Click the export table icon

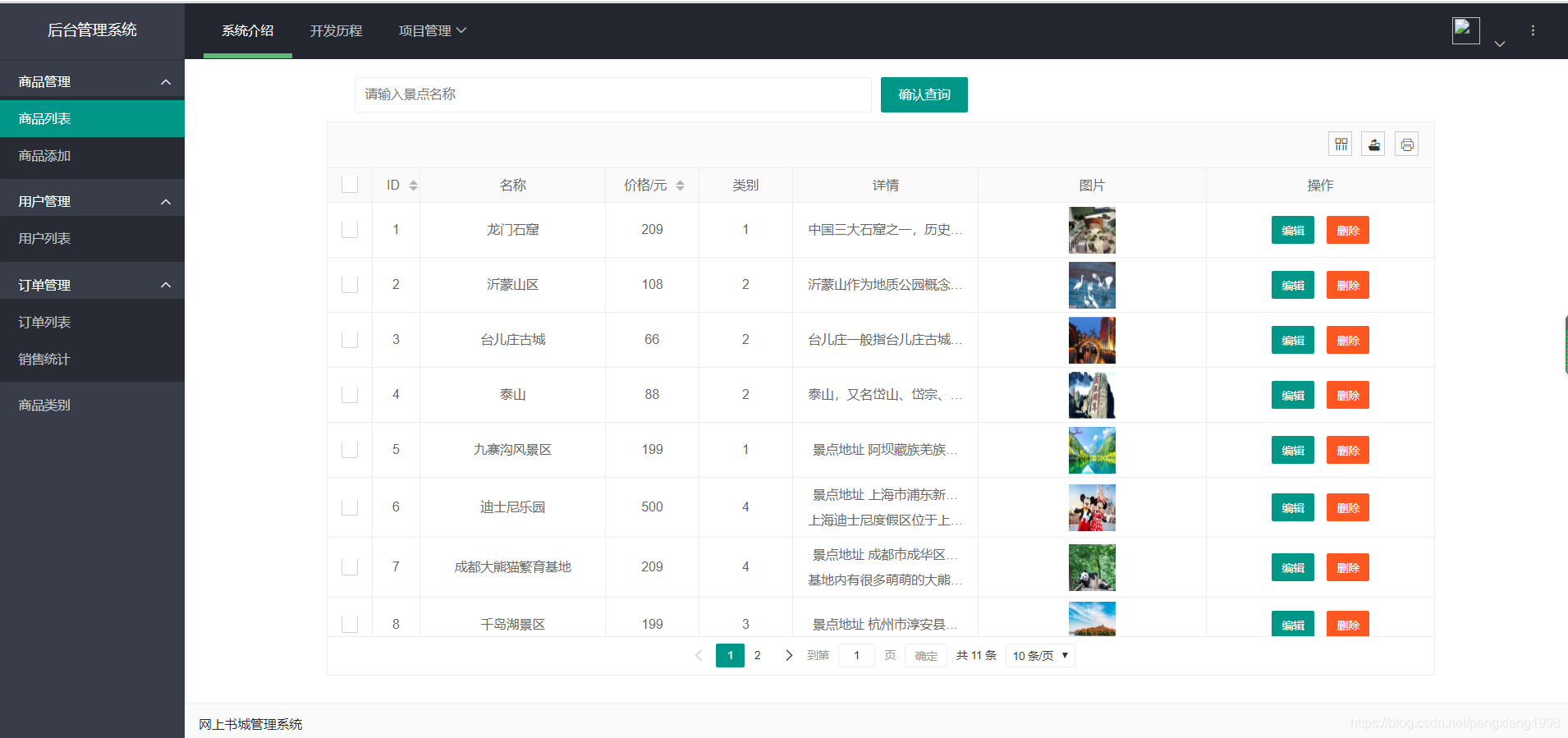(1373, 144)
